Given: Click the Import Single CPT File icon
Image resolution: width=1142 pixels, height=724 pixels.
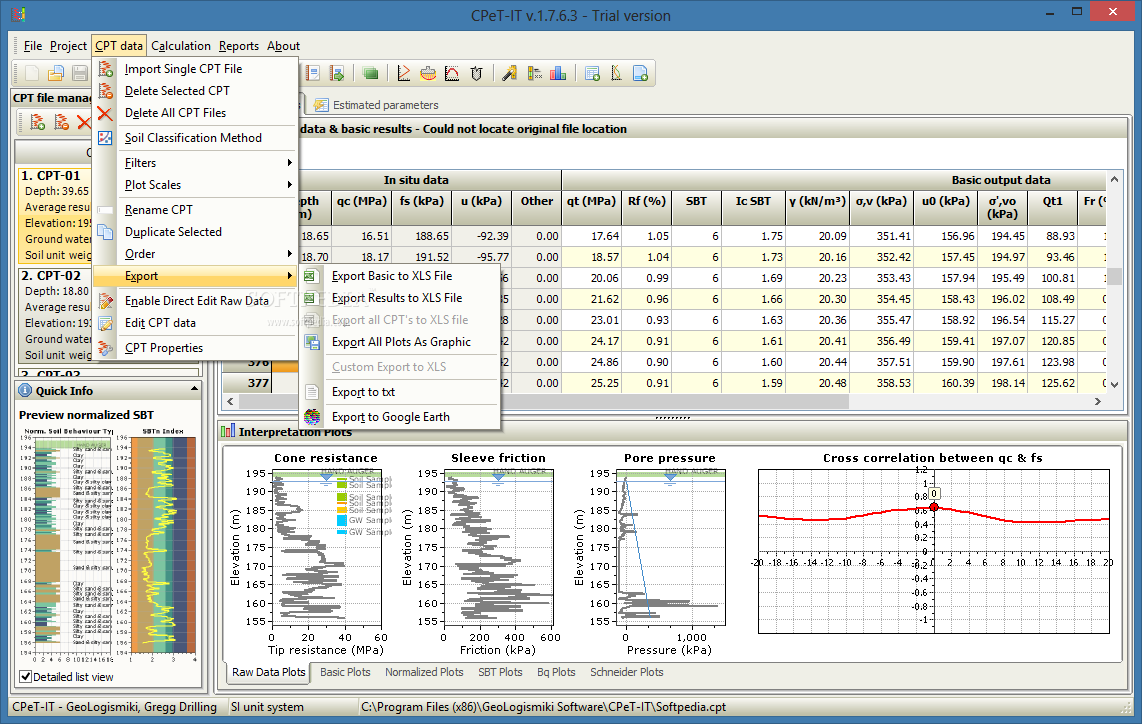Looking at the screenshot, I should point(106,68).
